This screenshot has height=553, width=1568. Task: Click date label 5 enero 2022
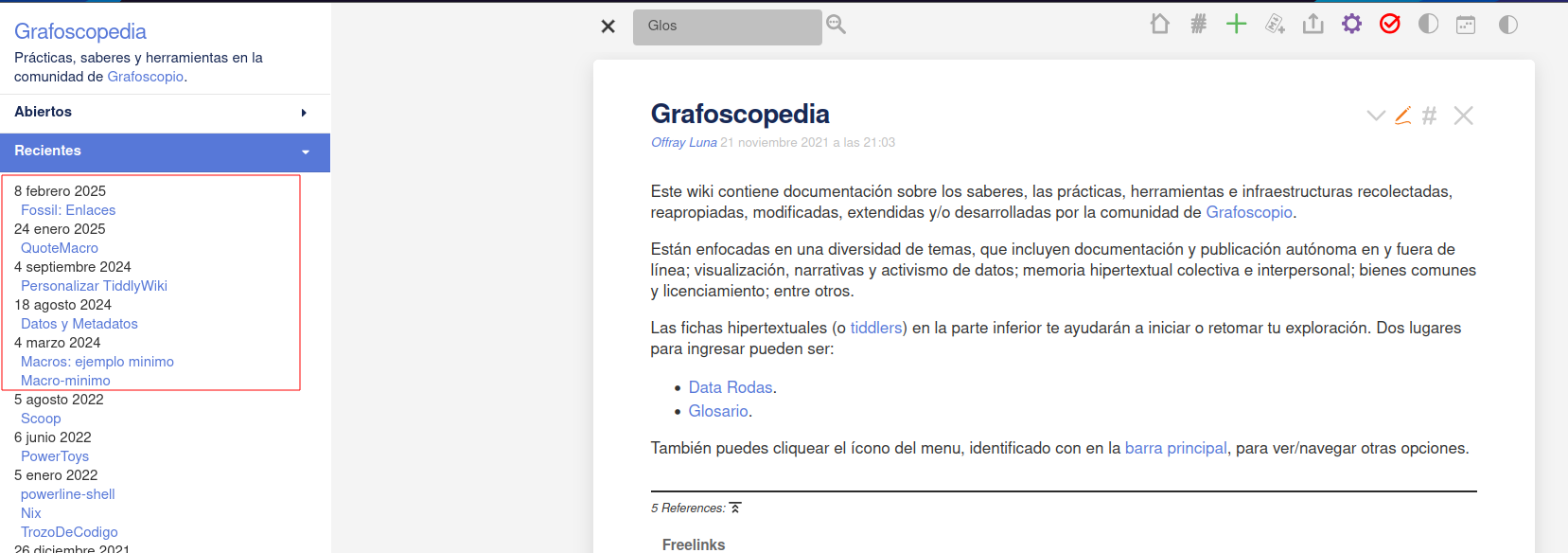point(56,475)
